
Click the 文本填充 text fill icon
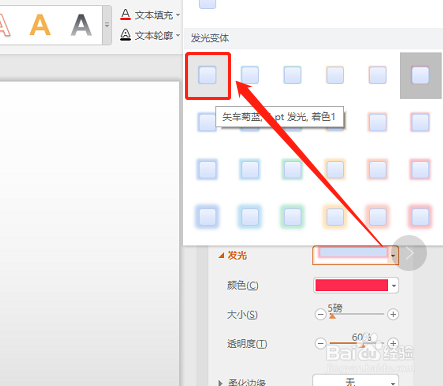tap(125, 15)
